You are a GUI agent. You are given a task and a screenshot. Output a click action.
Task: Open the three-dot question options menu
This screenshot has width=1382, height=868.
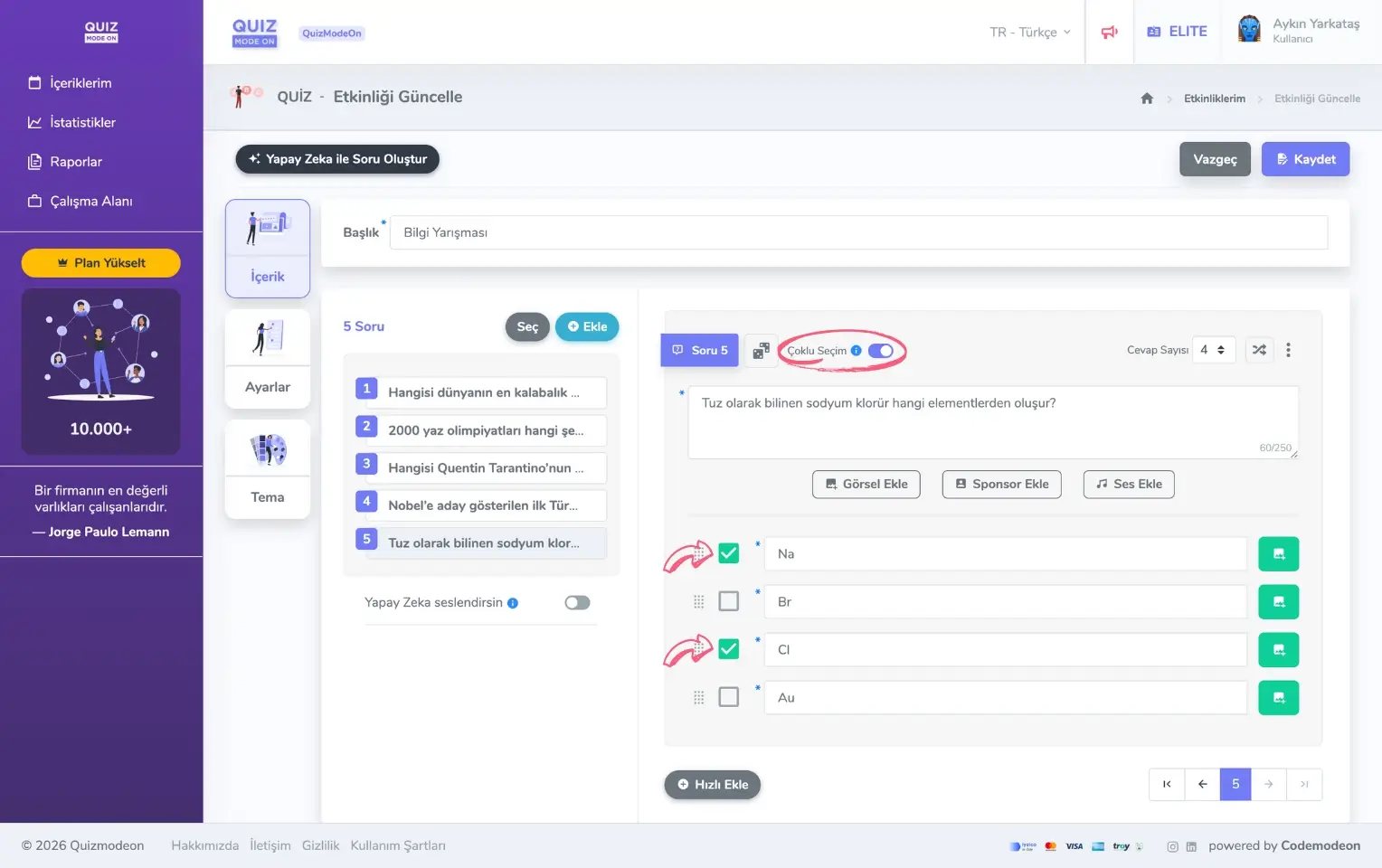[1288, 350]
